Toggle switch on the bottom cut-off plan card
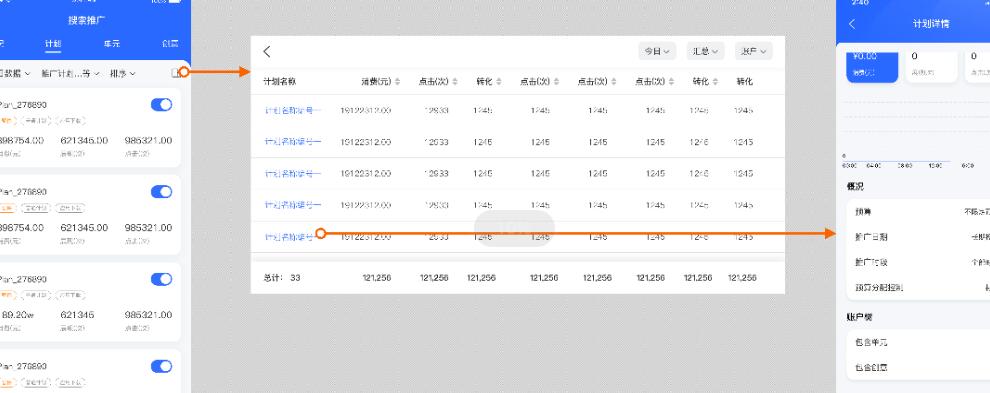This screenshot has width=990, height=393. click(x=162, y=366)
